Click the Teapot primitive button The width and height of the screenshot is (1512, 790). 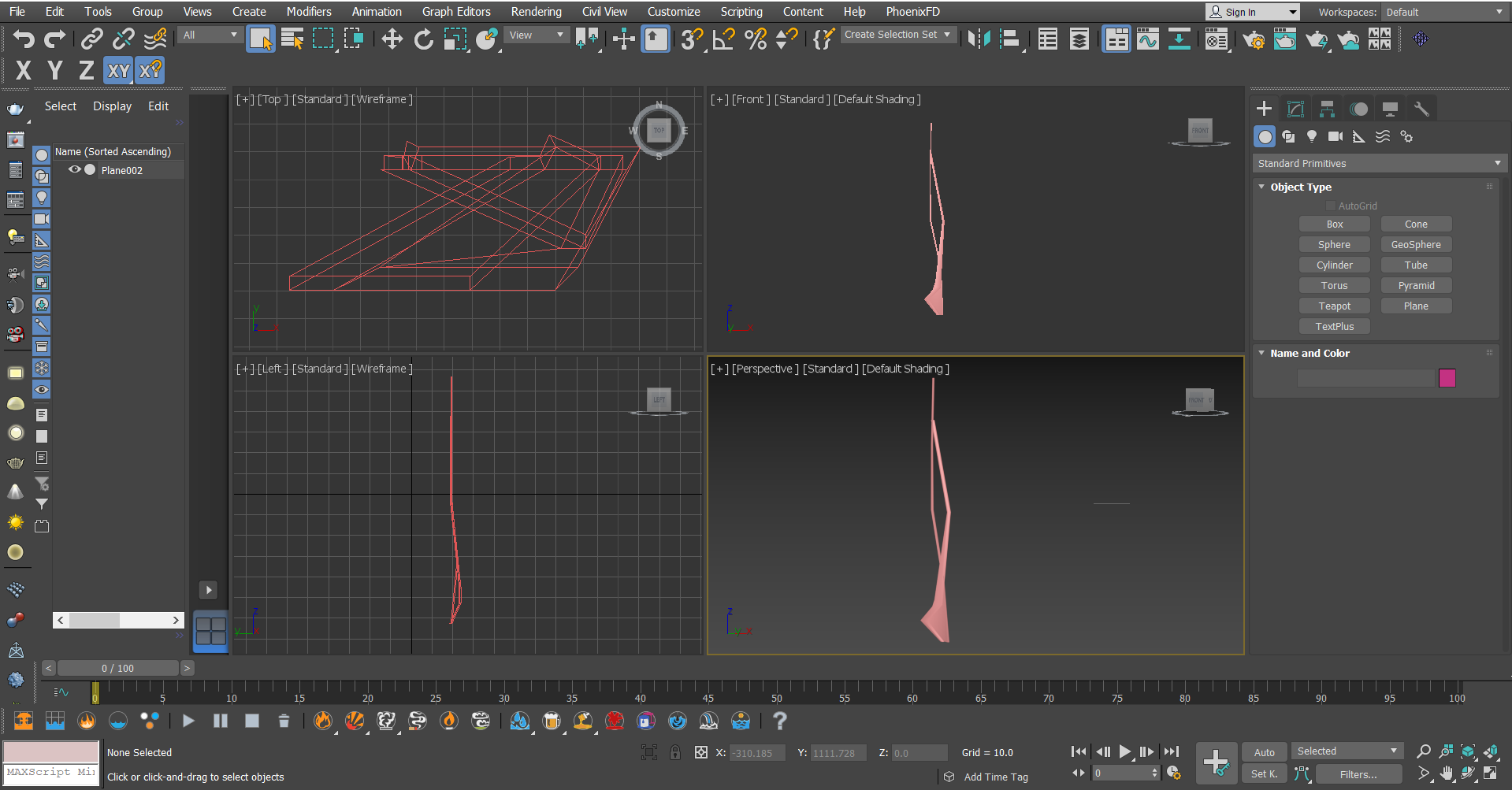[1335, 306]
